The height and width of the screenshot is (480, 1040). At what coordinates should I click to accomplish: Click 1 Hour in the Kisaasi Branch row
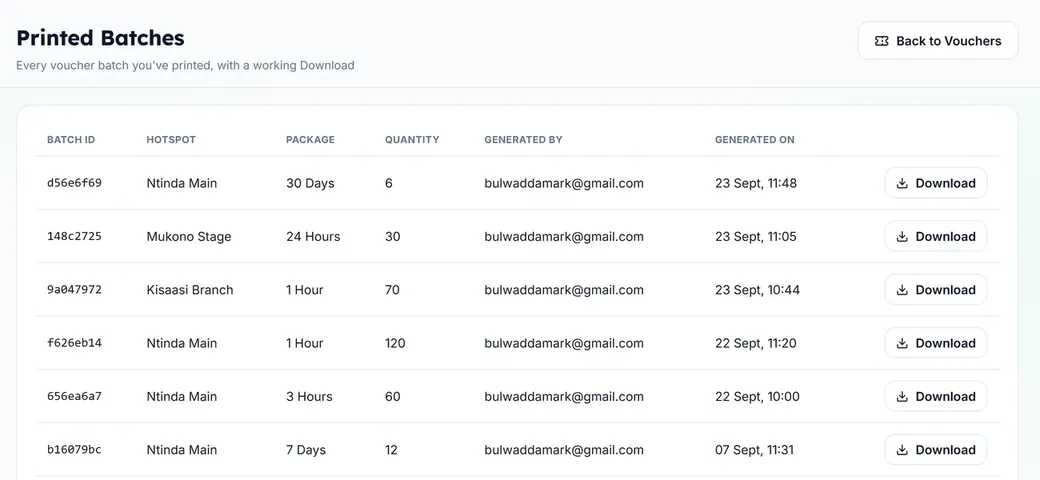(x=304, y=290)
